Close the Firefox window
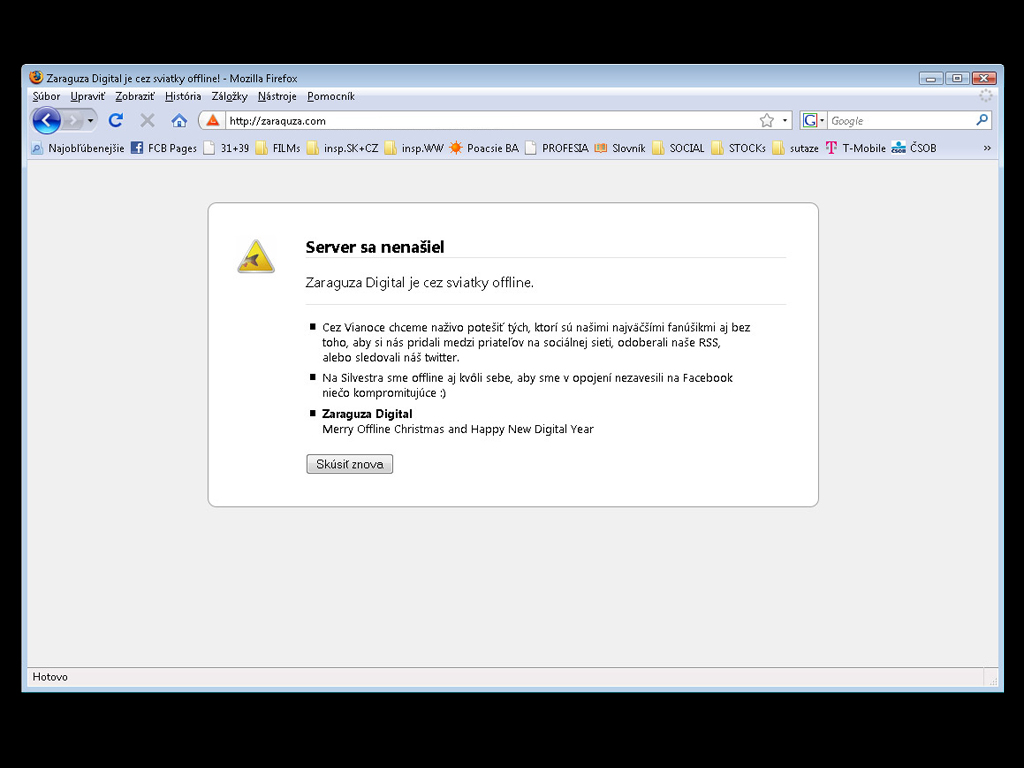Image resolution: width=1024 pixels, height=768 pixels. pos(984,78)
